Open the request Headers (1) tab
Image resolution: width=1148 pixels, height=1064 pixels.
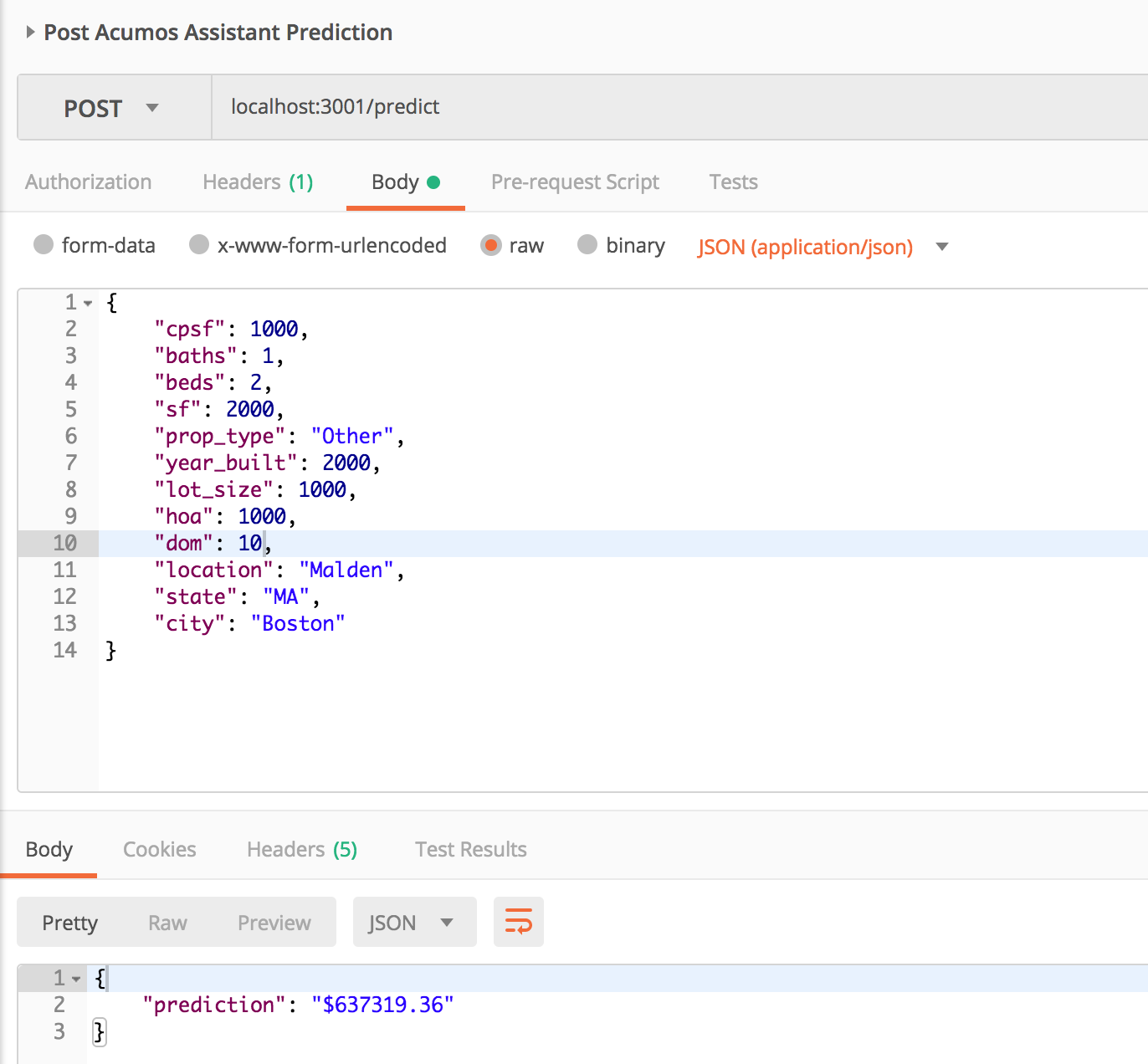257,182
